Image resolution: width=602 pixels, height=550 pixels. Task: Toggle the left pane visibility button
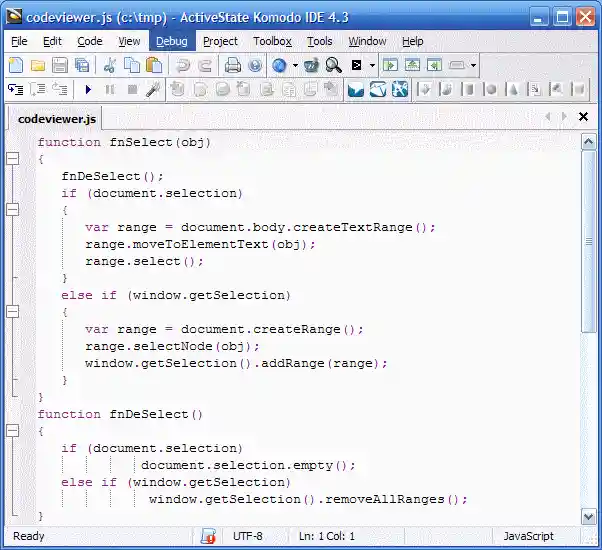pyautogui.click(x=390, y=65)
